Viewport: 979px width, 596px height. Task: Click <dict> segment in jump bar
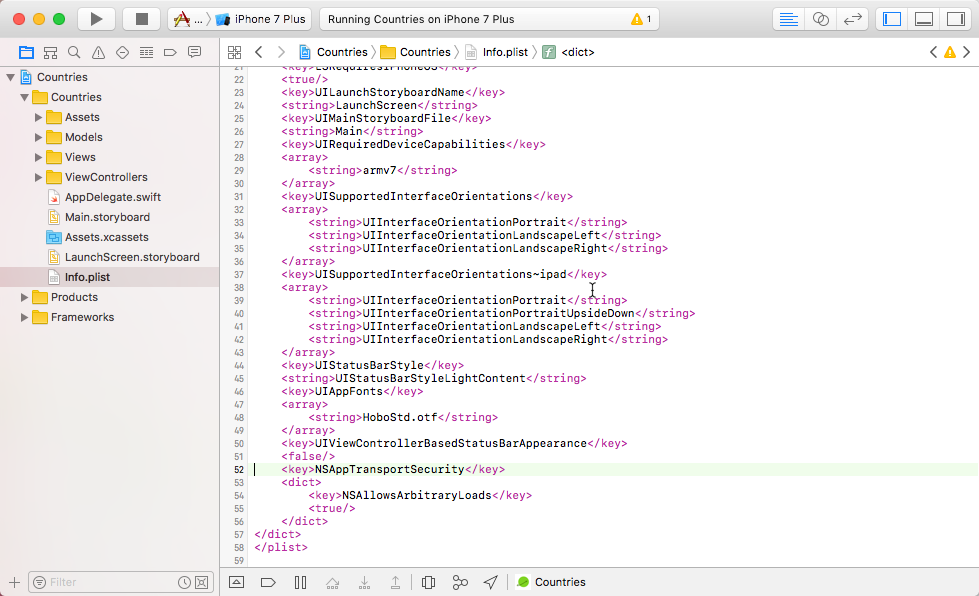pos(569,52)
